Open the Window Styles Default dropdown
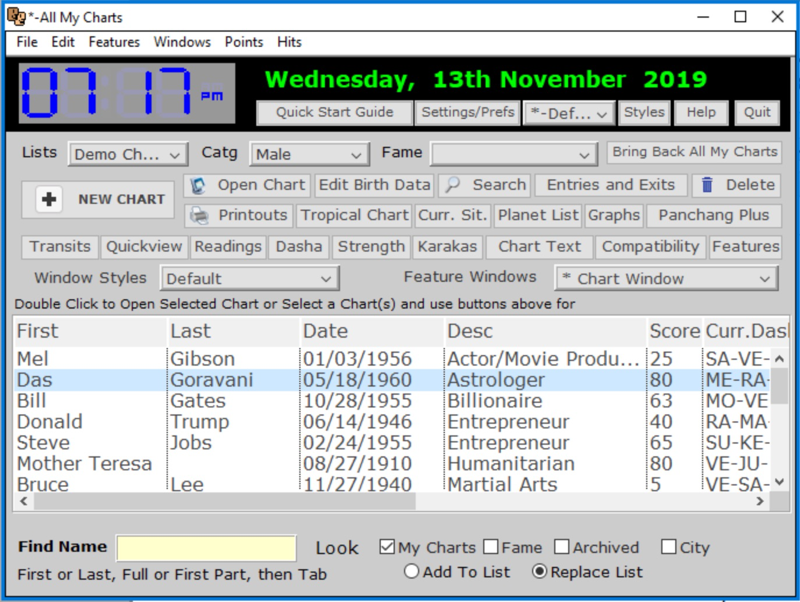Screen dimensions: 800x602 [250, 279]
